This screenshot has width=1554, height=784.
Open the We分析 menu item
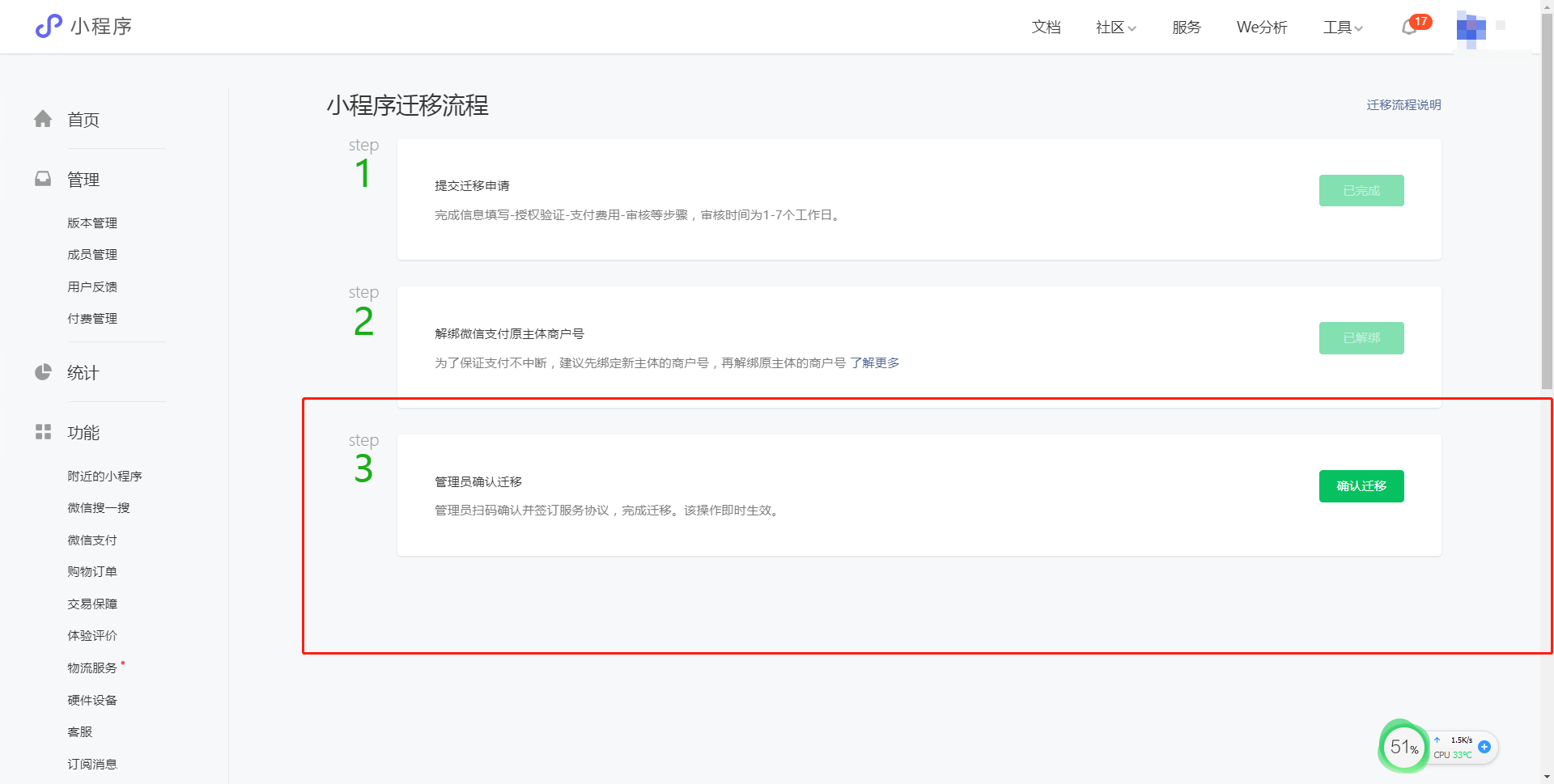click(x=1261, y=28)
